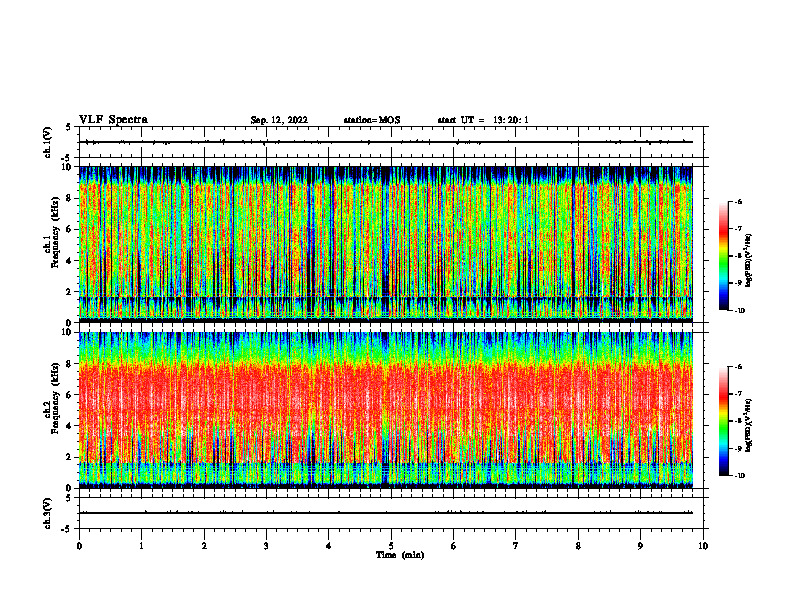Image resolution: width=792 pixels, height=612 pixels.
Task: Click the ch.2 spectrogram color scale bar
Action: (x=724, y=421)
